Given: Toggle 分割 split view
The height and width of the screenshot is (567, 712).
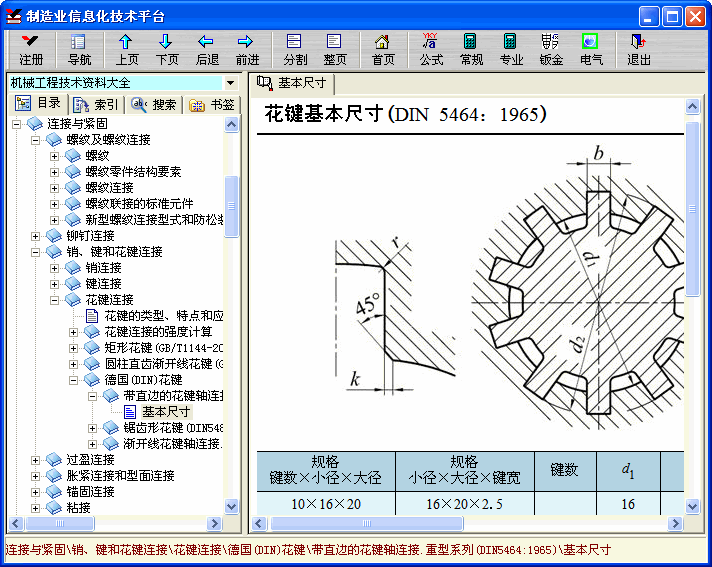Looking at the screenshot, I should point(295,49).
